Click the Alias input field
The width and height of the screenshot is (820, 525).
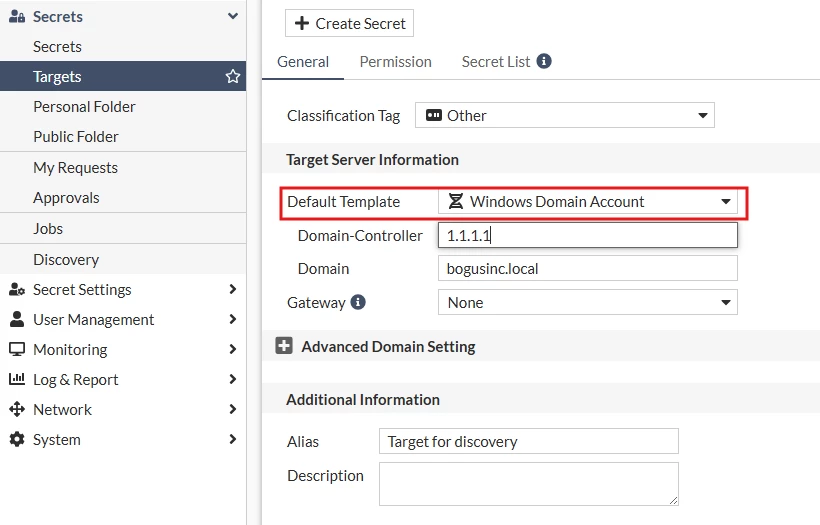point(529,441)
